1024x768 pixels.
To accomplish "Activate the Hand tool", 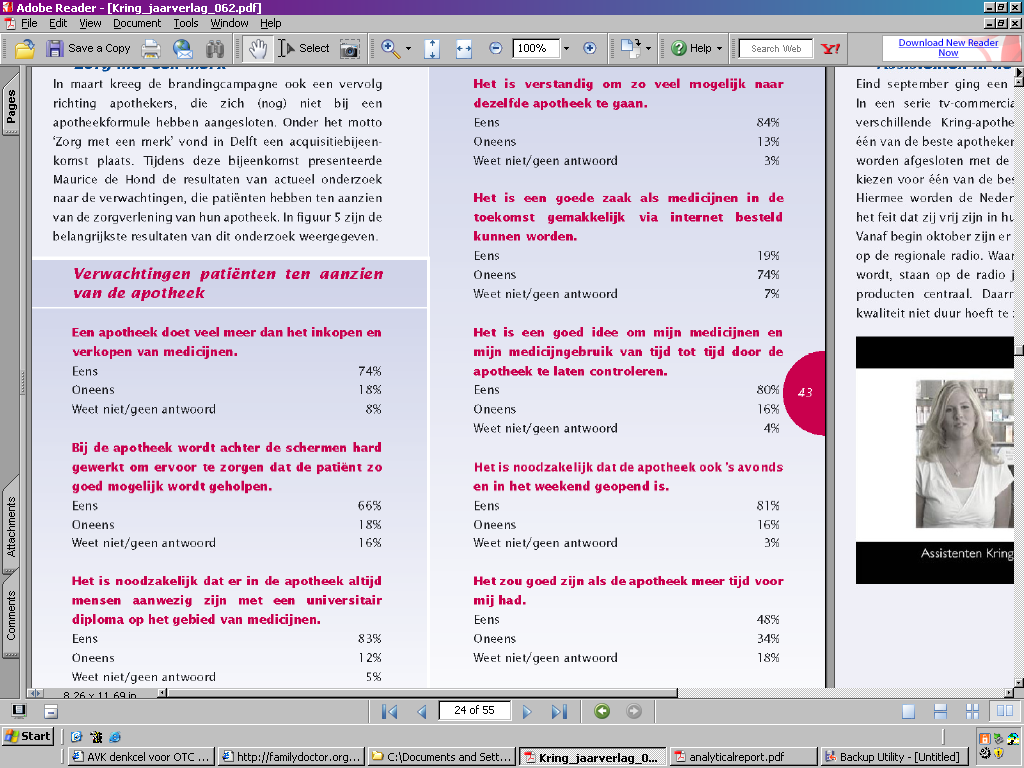I will pyautogui.click(x=257, y=48).
